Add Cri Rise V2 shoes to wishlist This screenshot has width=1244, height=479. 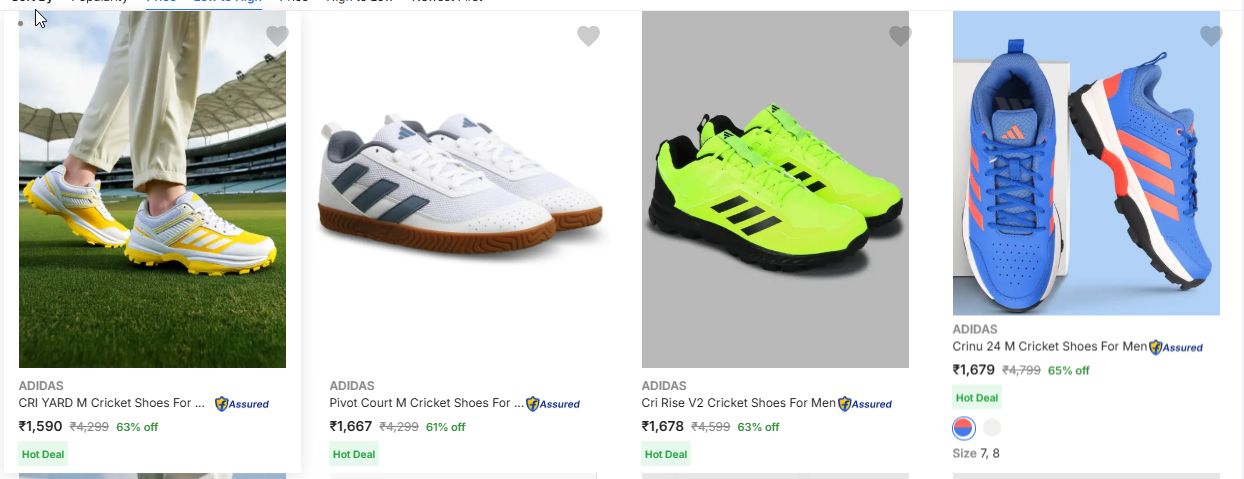(900, 36)
